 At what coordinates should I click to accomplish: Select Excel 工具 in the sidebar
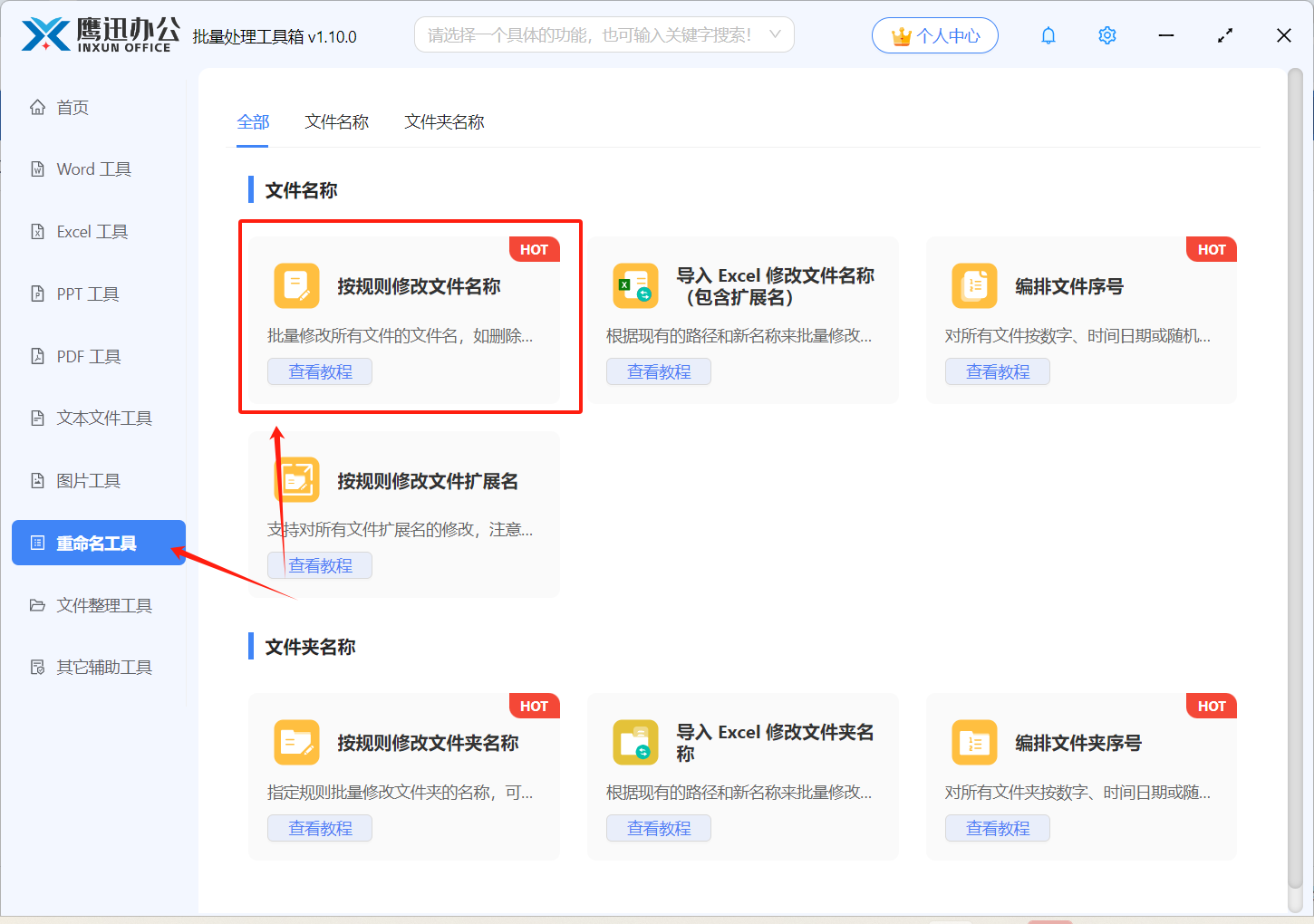pyautogui.click(x=90, y=231)
